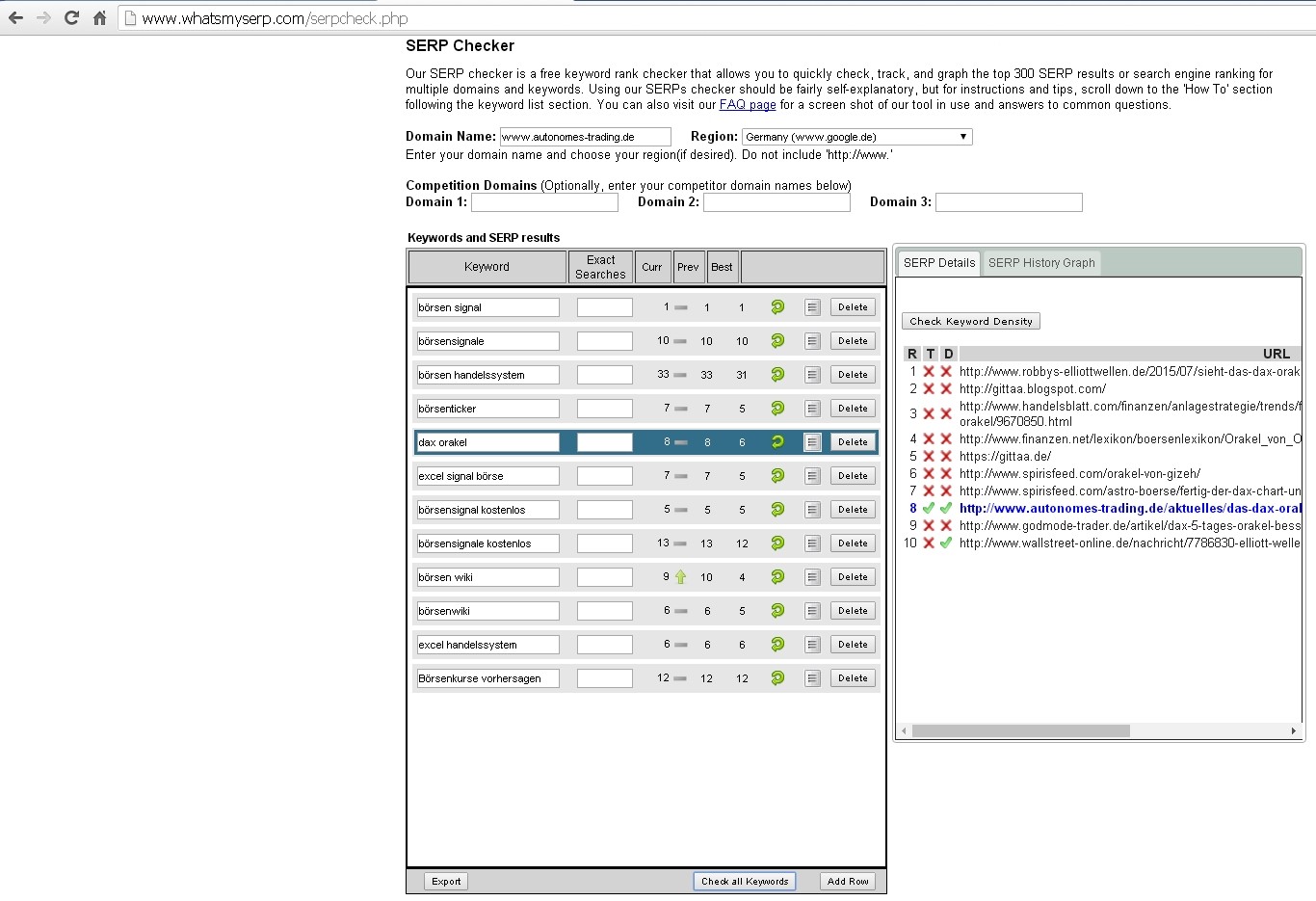Refresh rank for Börsenkurse vorhersagen
This screenshot has height=901, width=1316.
point(777,678)
